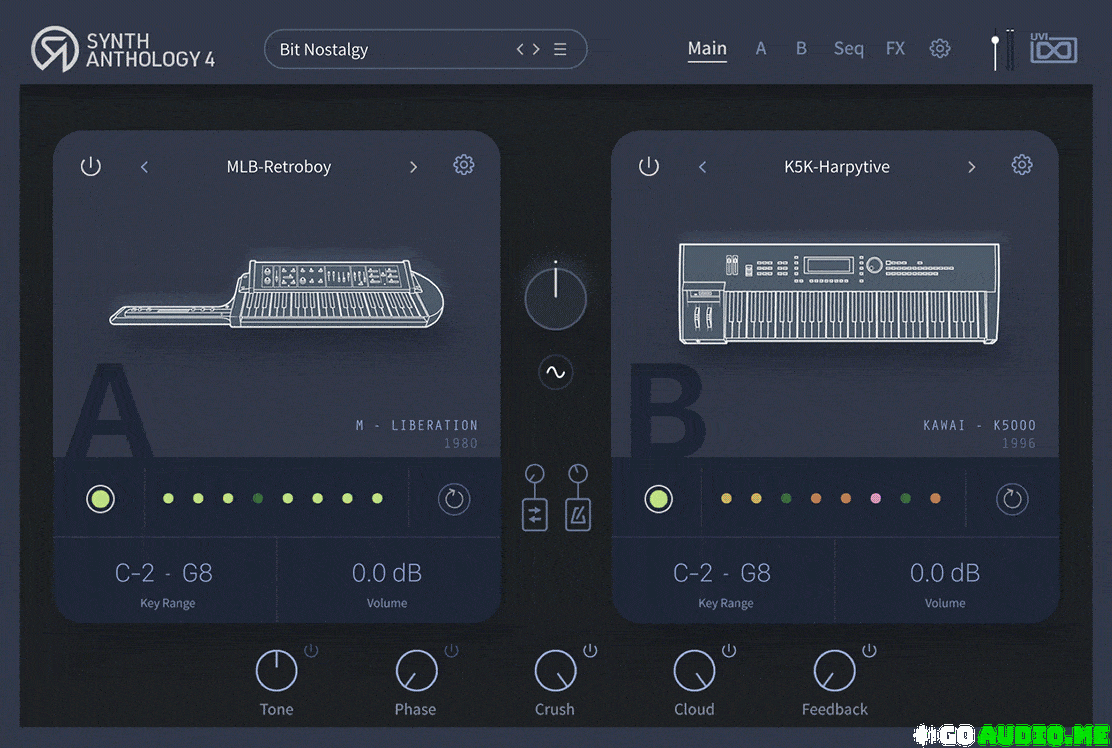This screenshot has width=1112, height=748.
Task: Click the Synth Anthology 4 logo
Action: 123,49
